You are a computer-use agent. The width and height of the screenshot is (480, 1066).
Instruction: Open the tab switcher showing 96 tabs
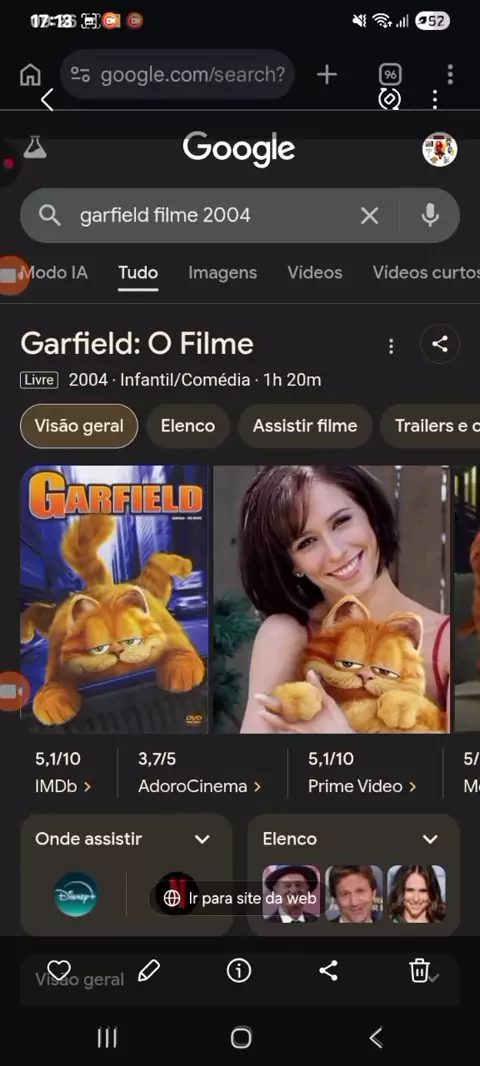click(x=390, y=75)
